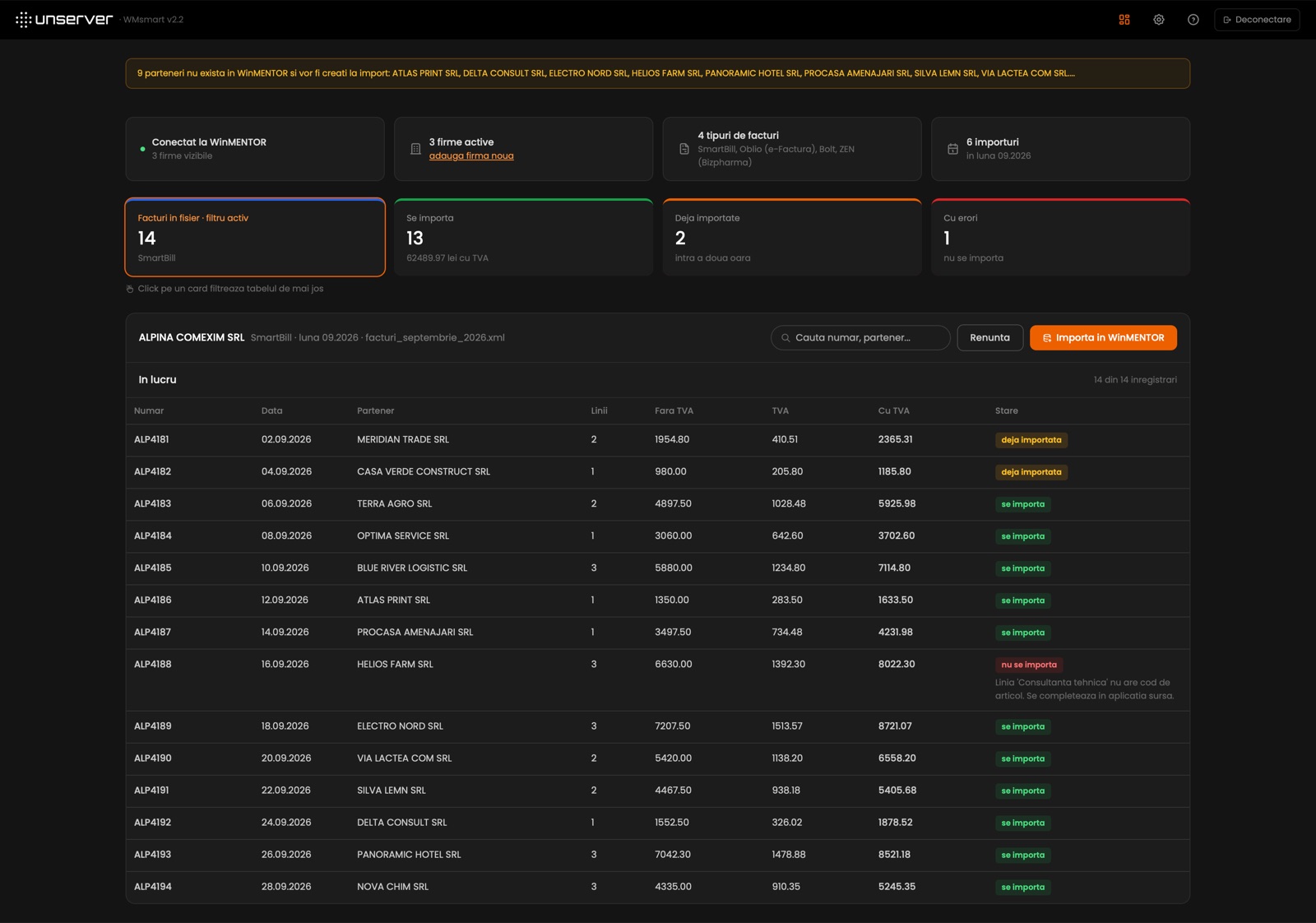This screenshot has width=1316, height=923.
Task: Click the magnifier icon in the search box
Action: (785, 338)
